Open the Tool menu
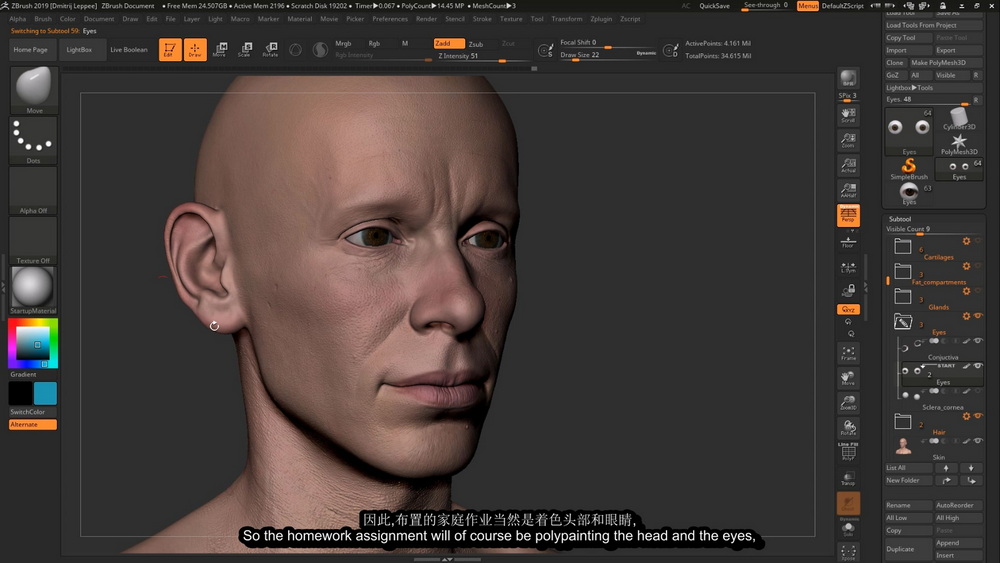 (x=537, y=18)
